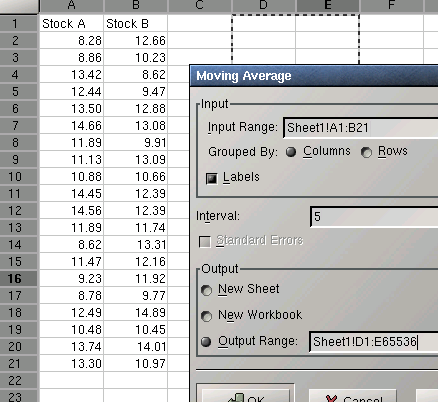Click cell containing 14.89
The height and width of the screenshot is (402, 438).
(x=136, y=312)
